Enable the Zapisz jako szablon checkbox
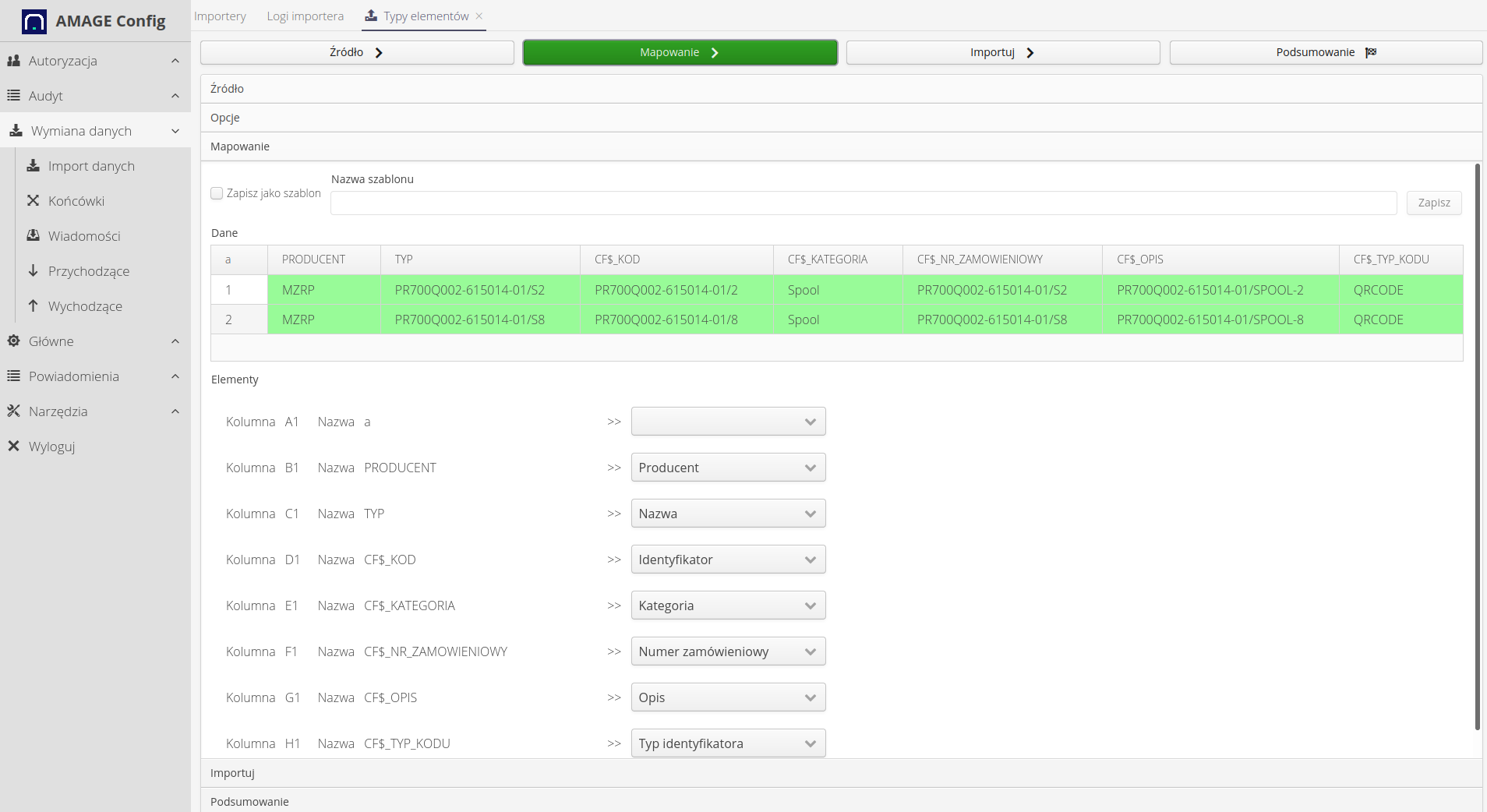The height and width of the screenshot is (812, 1487). pyautogui.click(x=217, y=193)
